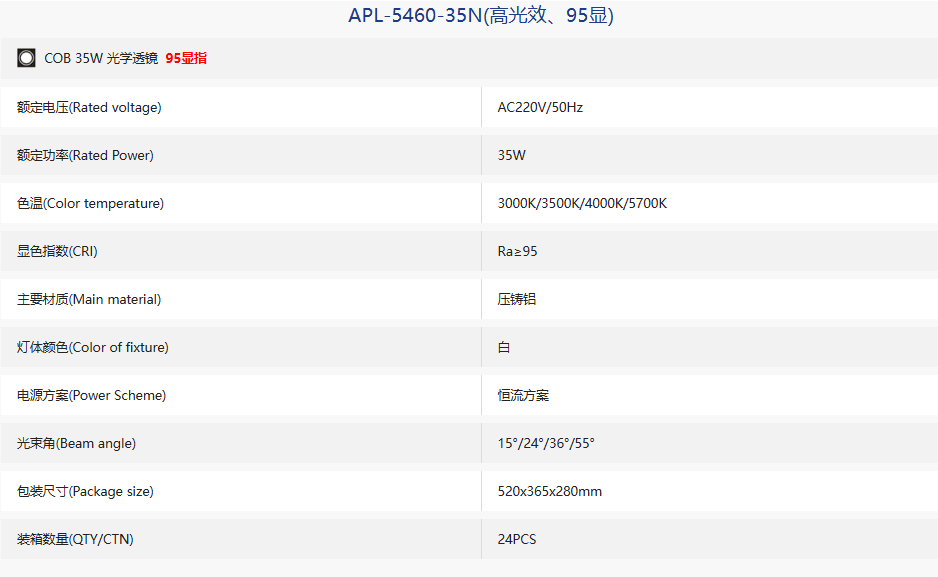Click the Ra≥95 value
The image size is (938, 577).
(x=517, y=251)
